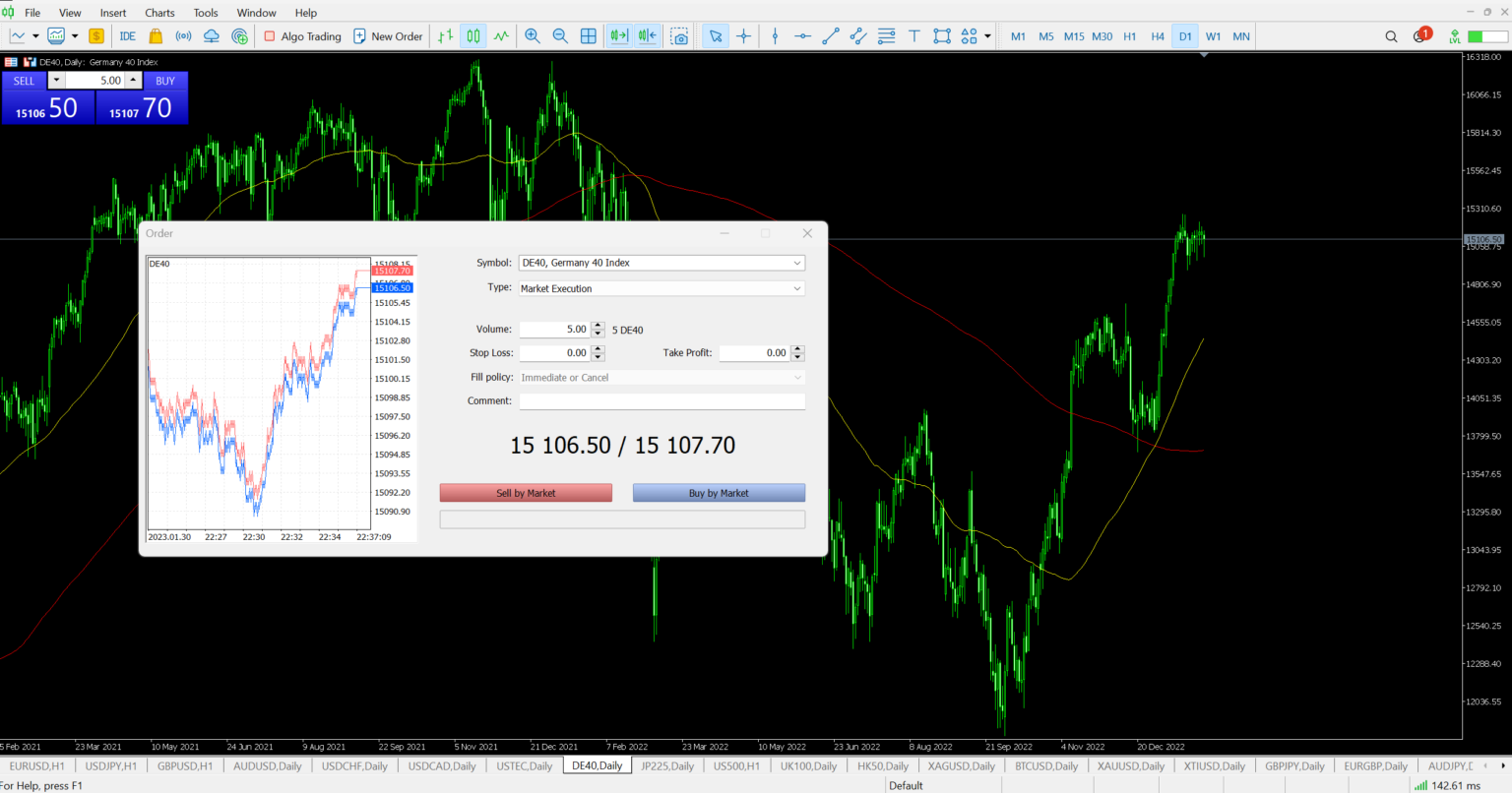Zoom in on the chart
Viewport: 1512px width, 793px height.
click(x=532, y=36)
